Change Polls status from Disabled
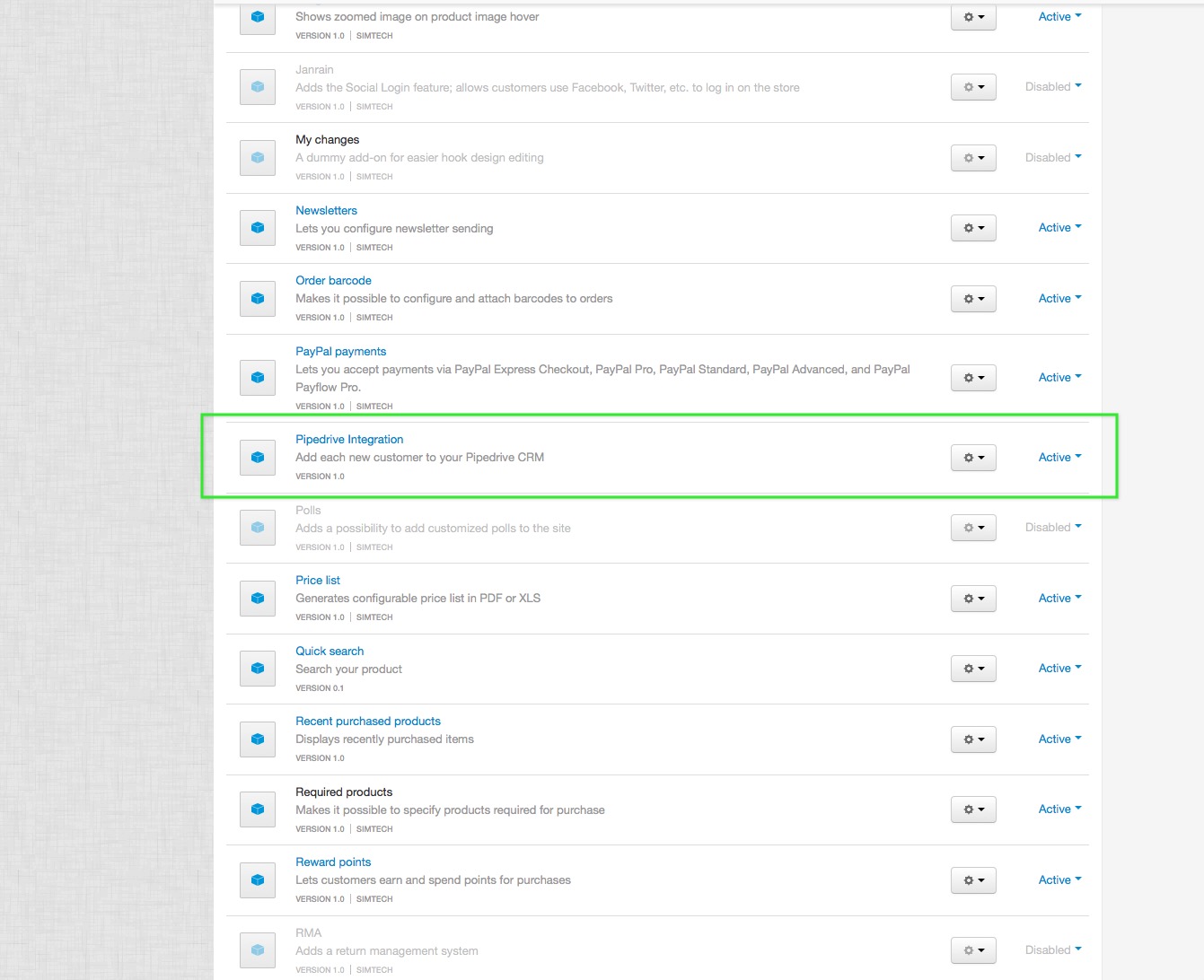The height and width of the screenshot is (980, 1204). (x=1053, y=528)
